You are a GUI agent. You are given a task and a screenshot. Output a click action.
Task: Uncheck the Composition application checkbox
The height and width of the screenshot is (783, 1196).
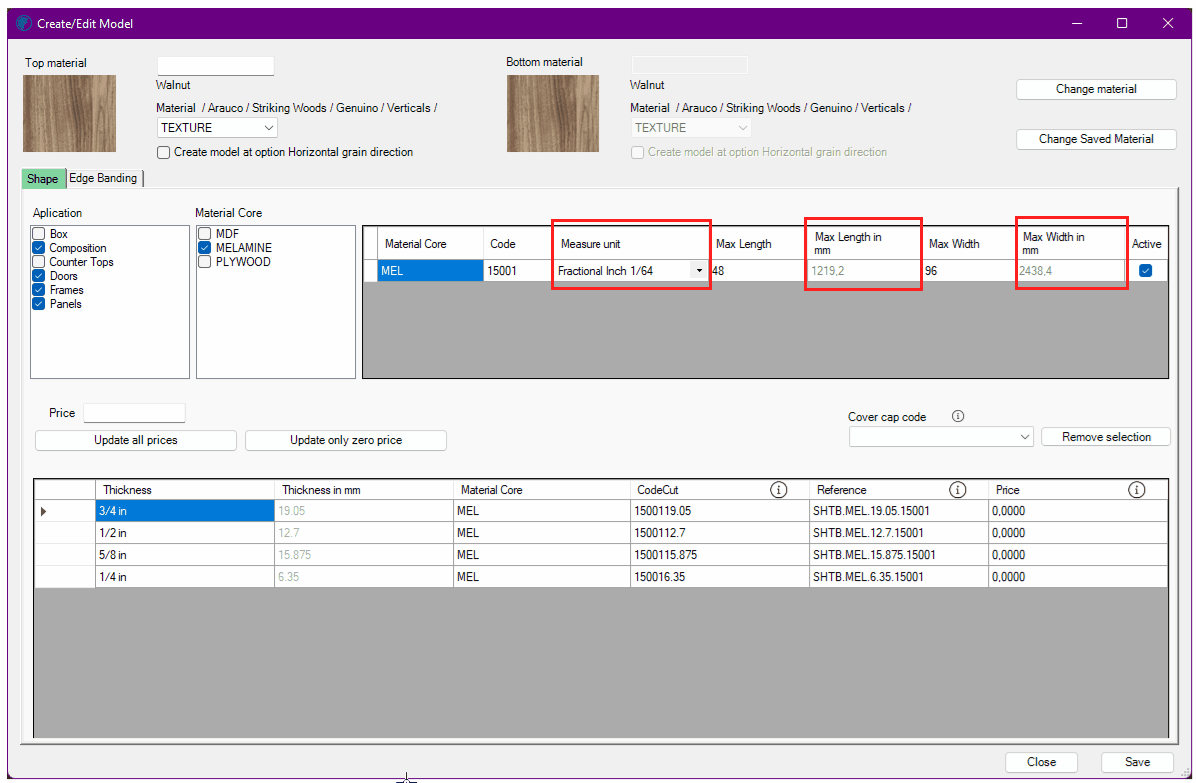click(39, 248)
